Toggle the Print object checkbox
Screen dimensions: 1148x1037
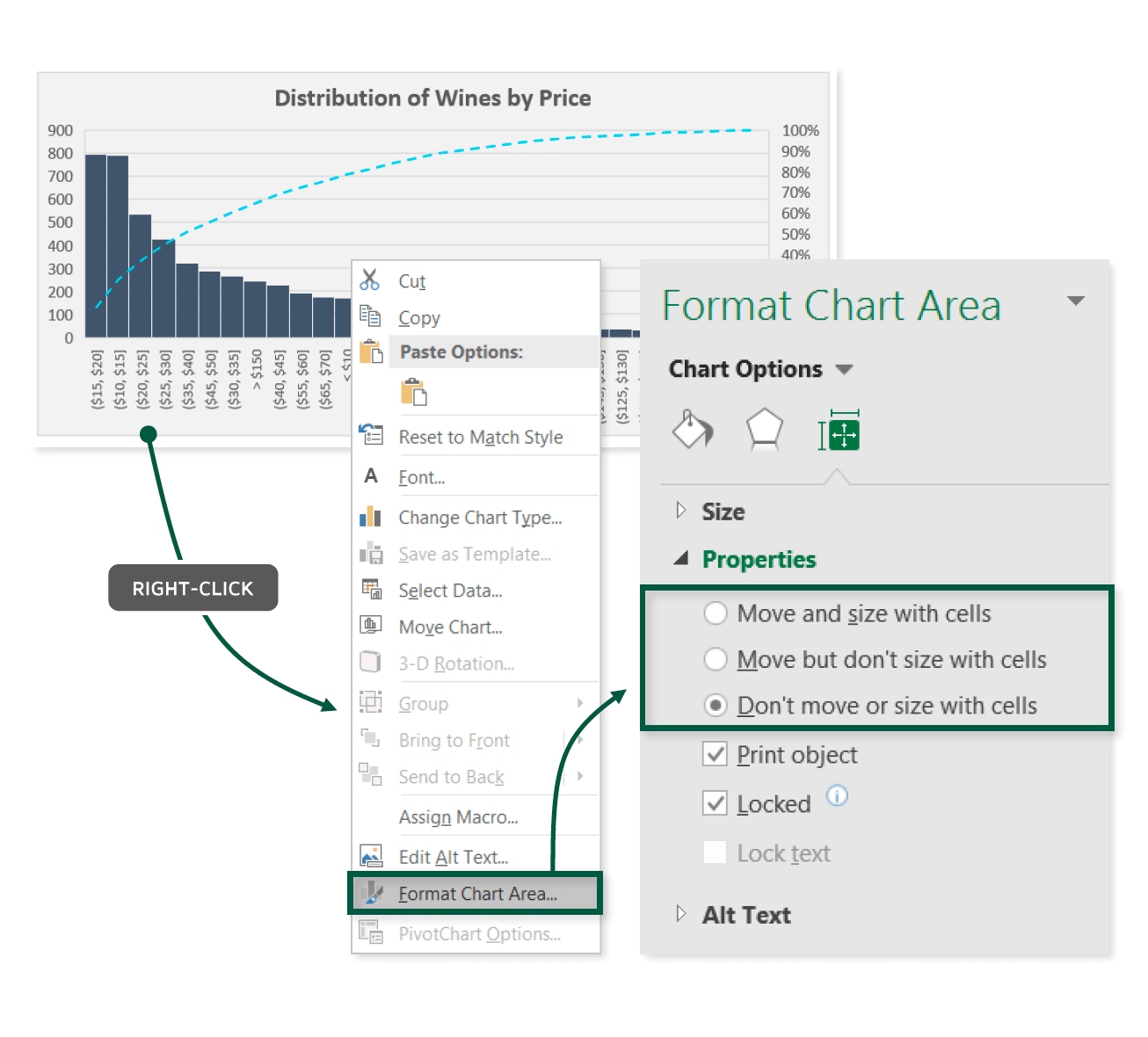pyautogui.click(x=716, y=754)
